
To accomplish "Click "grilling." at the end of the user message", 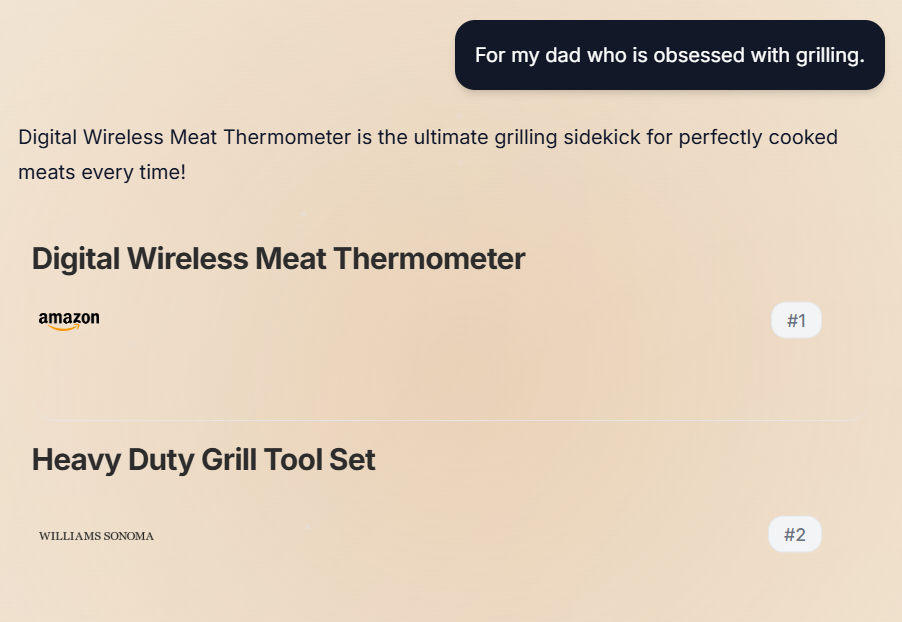I will click(x=829, y=55).
